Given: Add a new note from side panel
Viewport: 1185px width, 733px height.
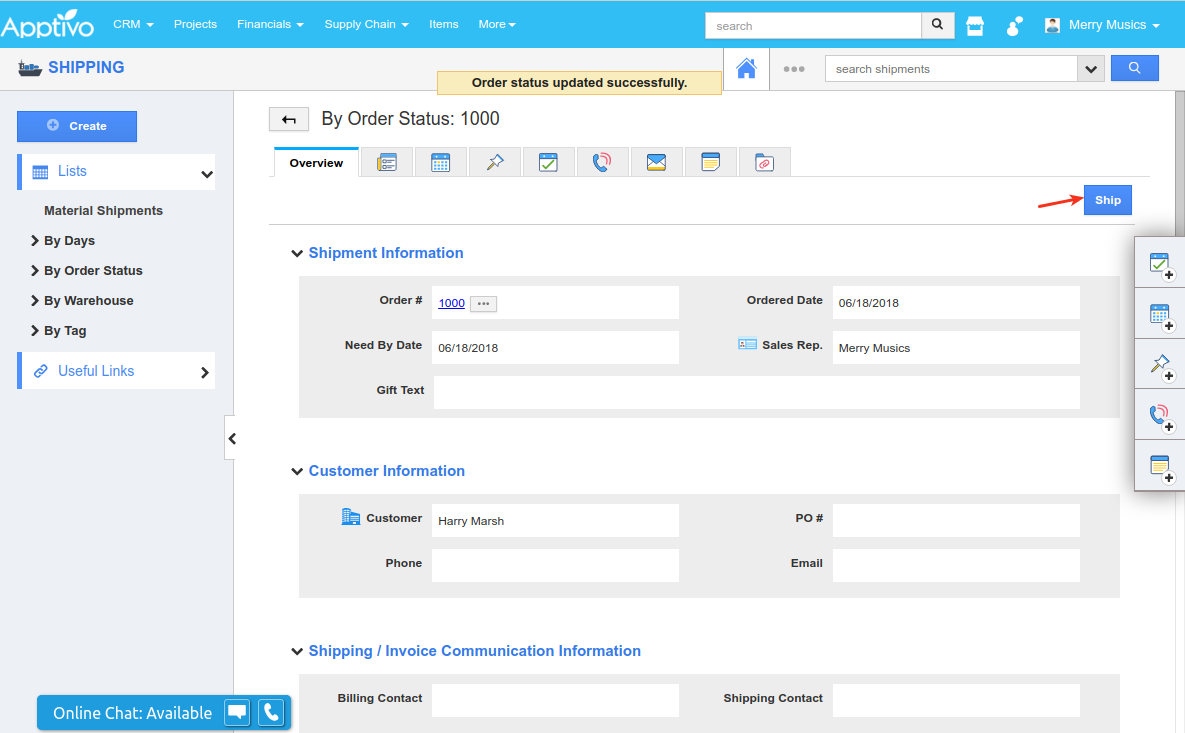Looking at the screenshot, I should [x=1160, y=466].
